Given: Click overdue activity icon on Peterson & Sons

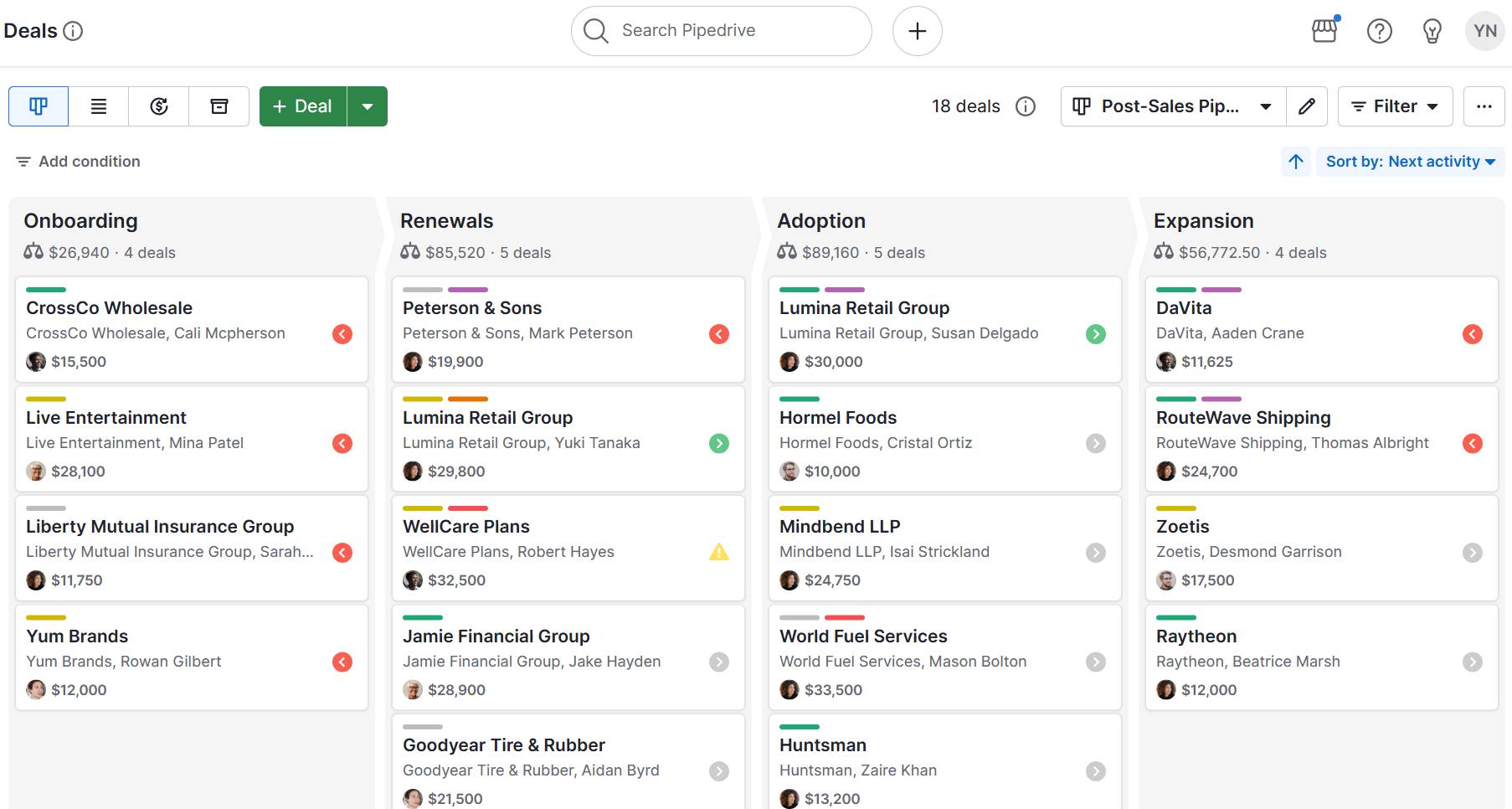Looking at the screenshot, I should 719,334.
